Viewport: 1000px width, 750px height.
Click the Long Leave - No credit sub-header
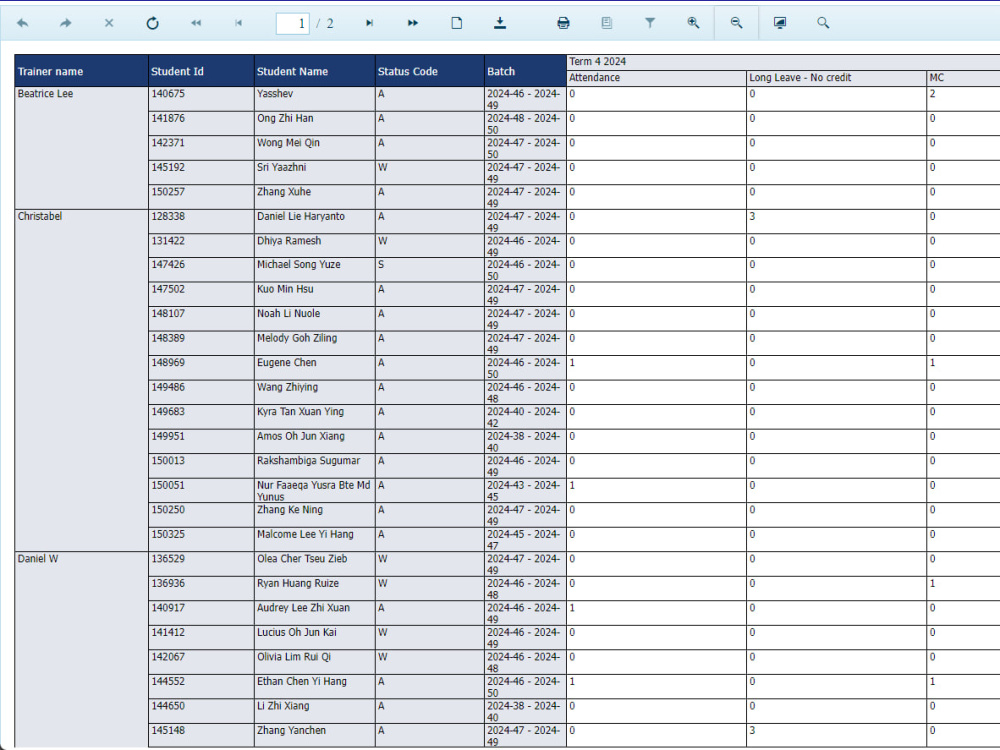[x=836, y=78]
